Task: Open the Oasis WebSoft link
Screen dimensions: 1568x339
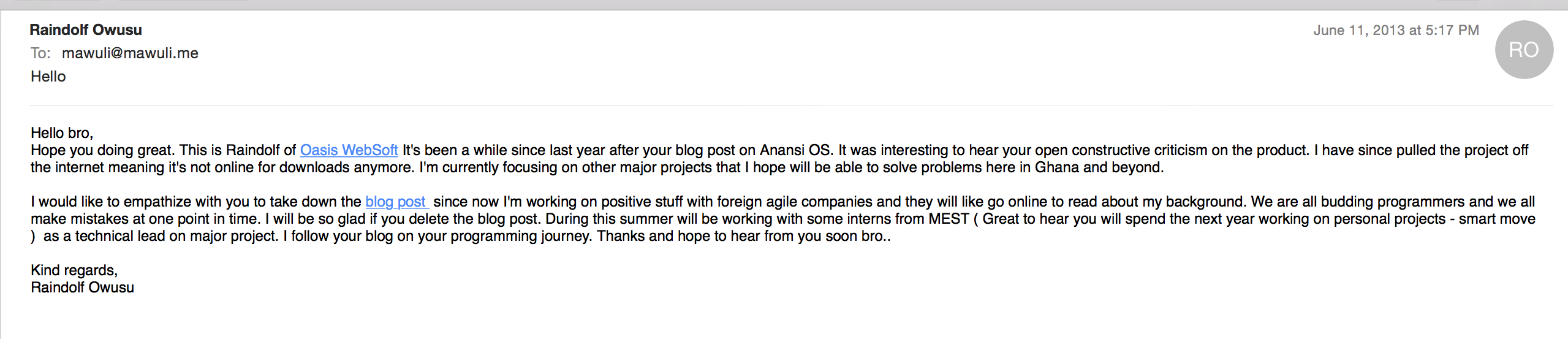Action: (x=349, y=150)
